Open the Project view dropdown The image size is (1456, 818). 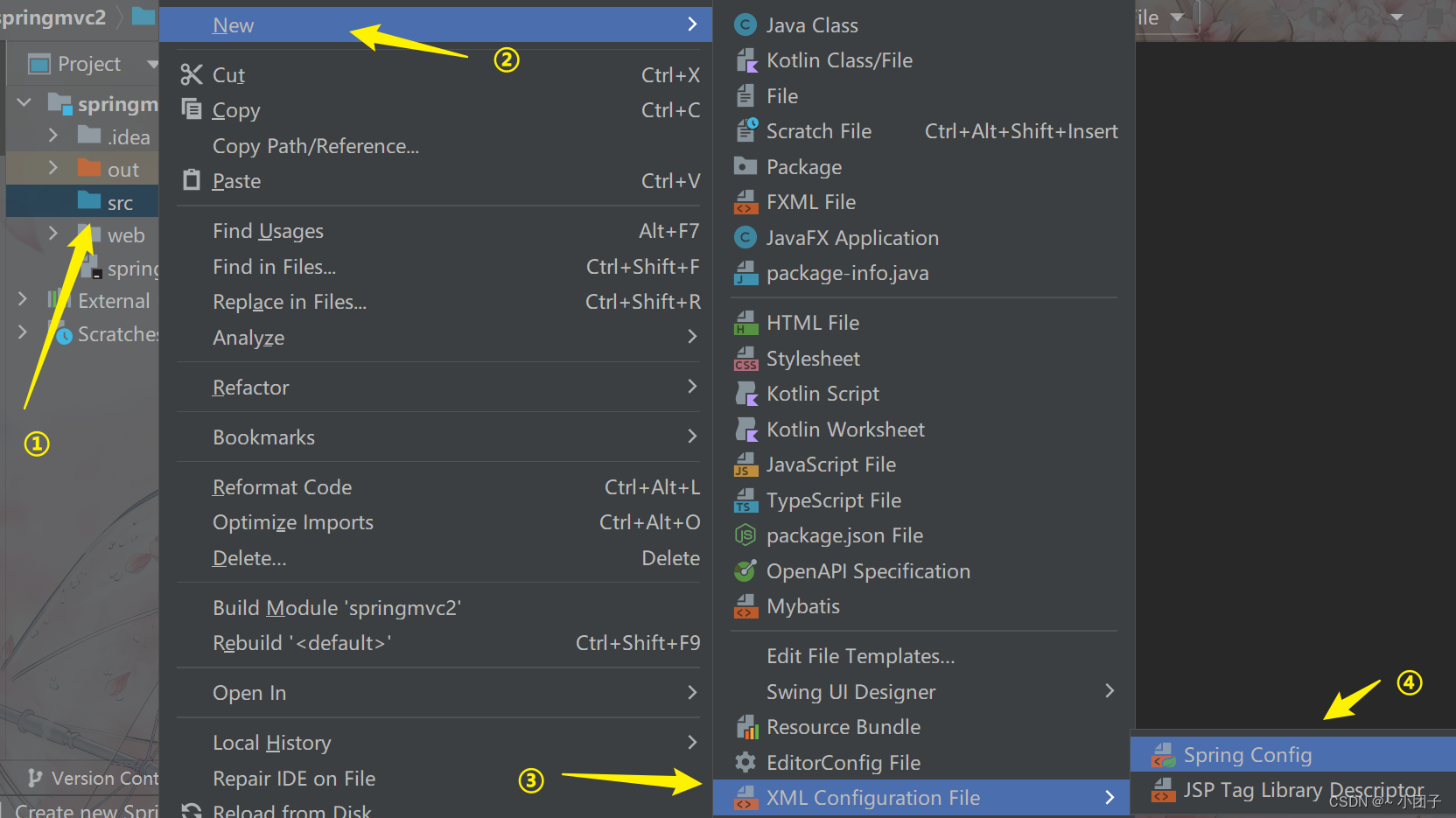(90, 63)
